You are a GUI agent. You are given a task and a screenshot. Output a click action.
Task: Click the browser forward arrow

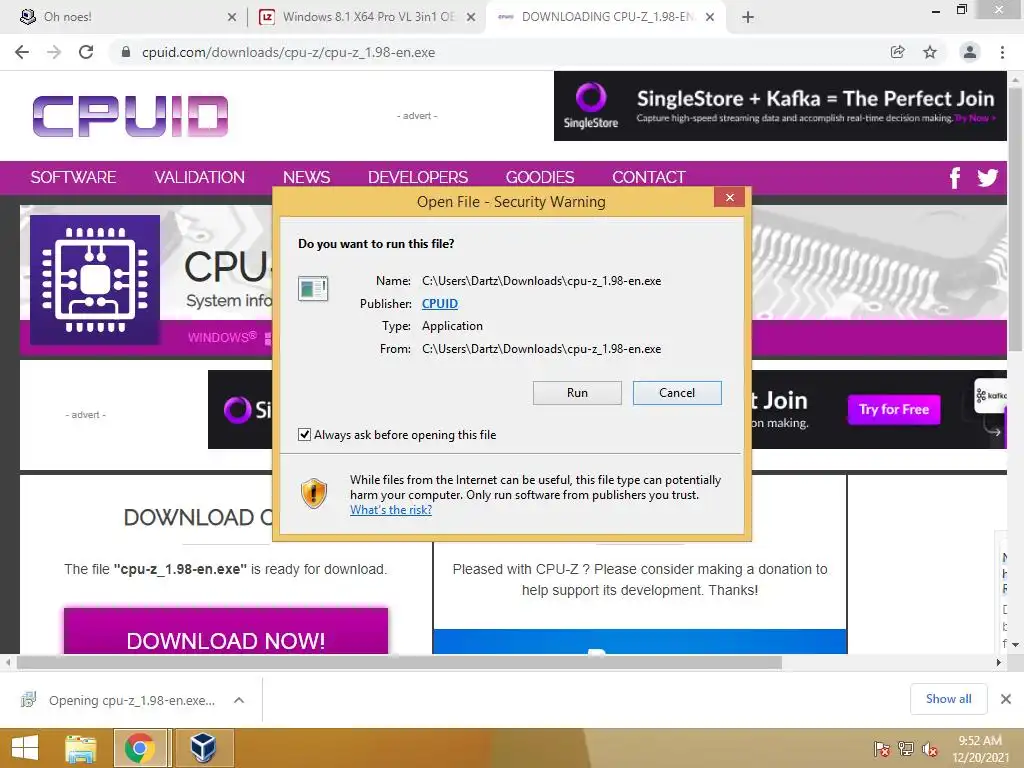[x=54, y=52]
